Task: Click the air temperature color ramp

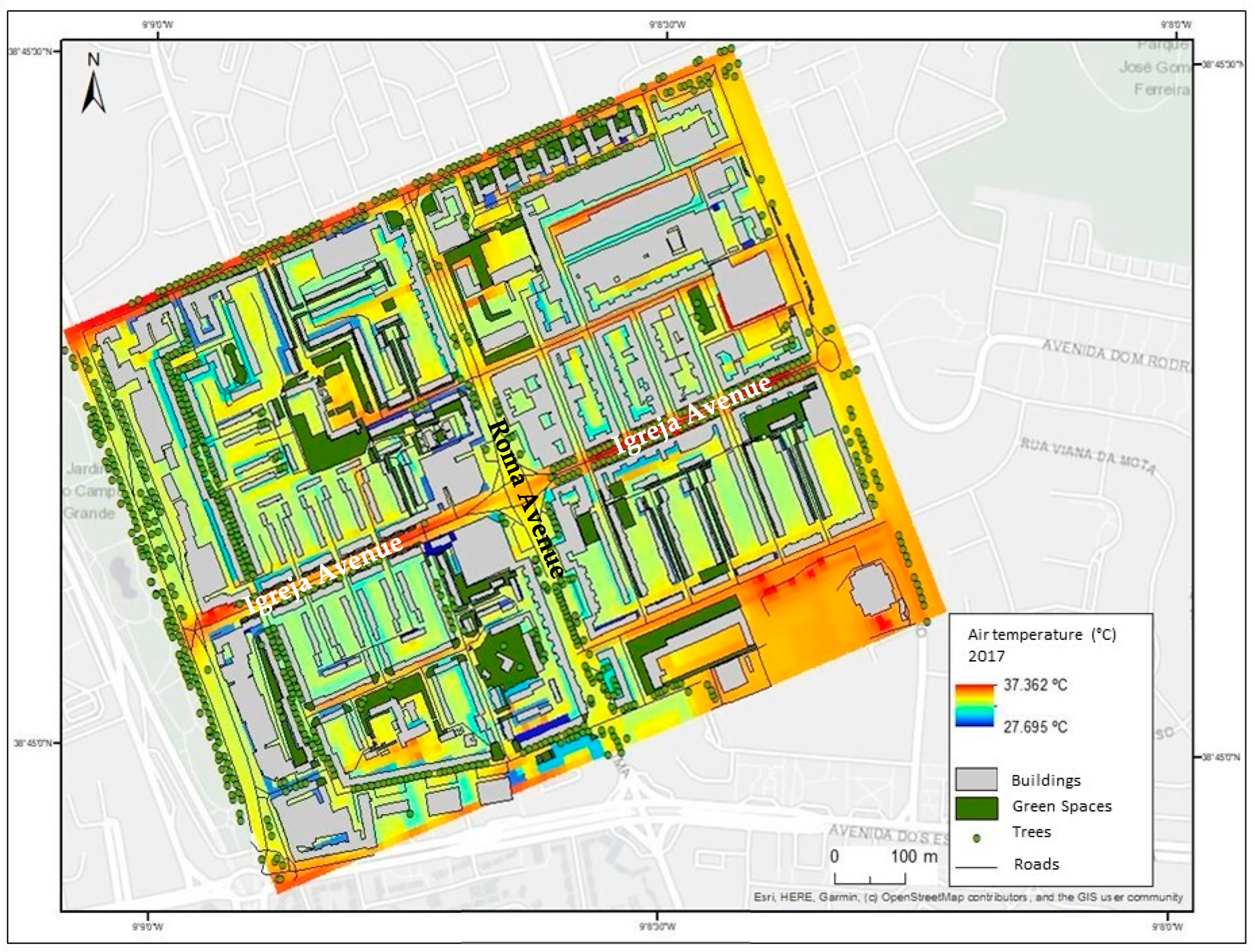Action: [x=975, y=705]
